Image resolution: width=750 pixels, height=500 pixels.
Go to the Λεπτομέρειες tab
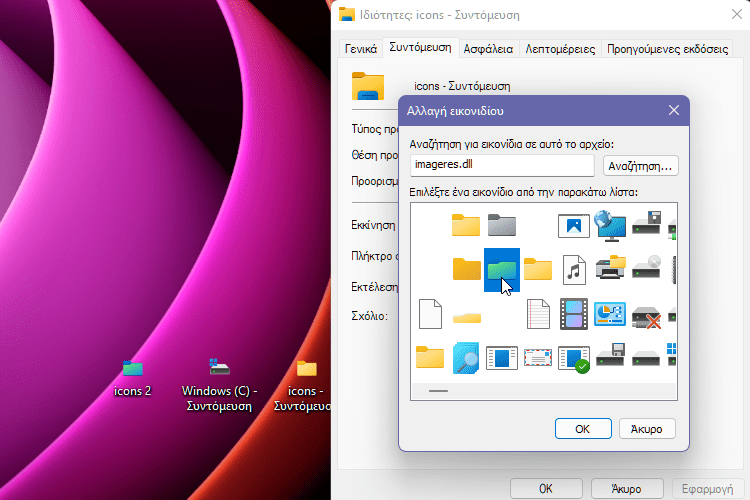pyautogui.click(x=560, y=49)
